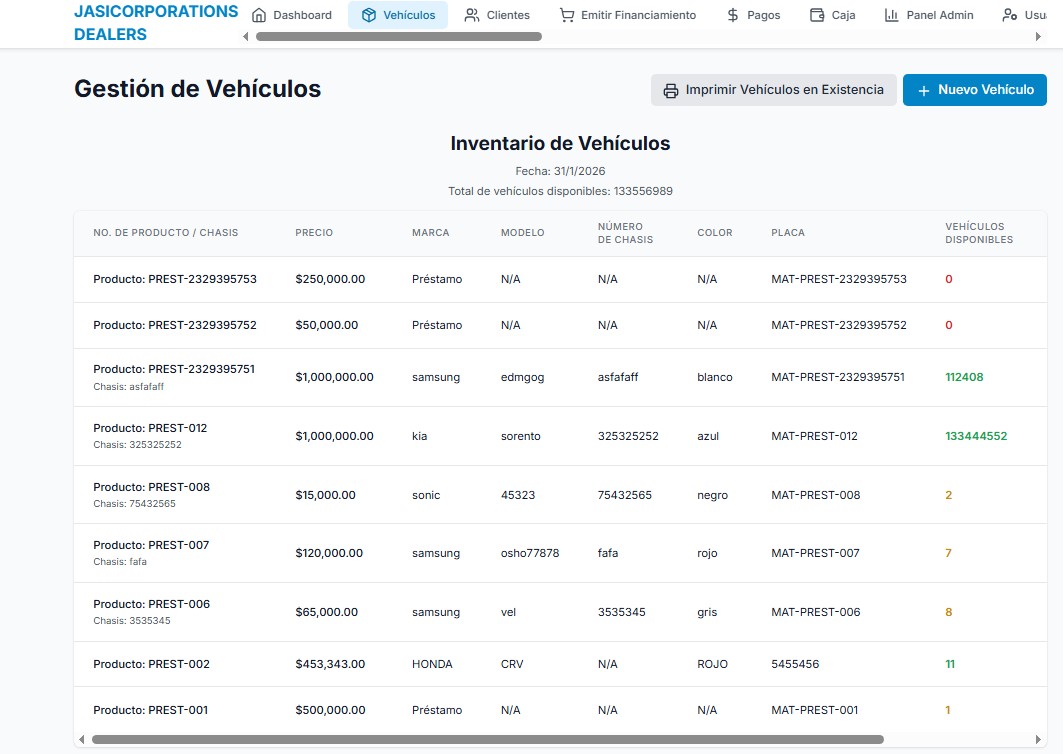Select the Clientes tab

(x=497, y=15)
